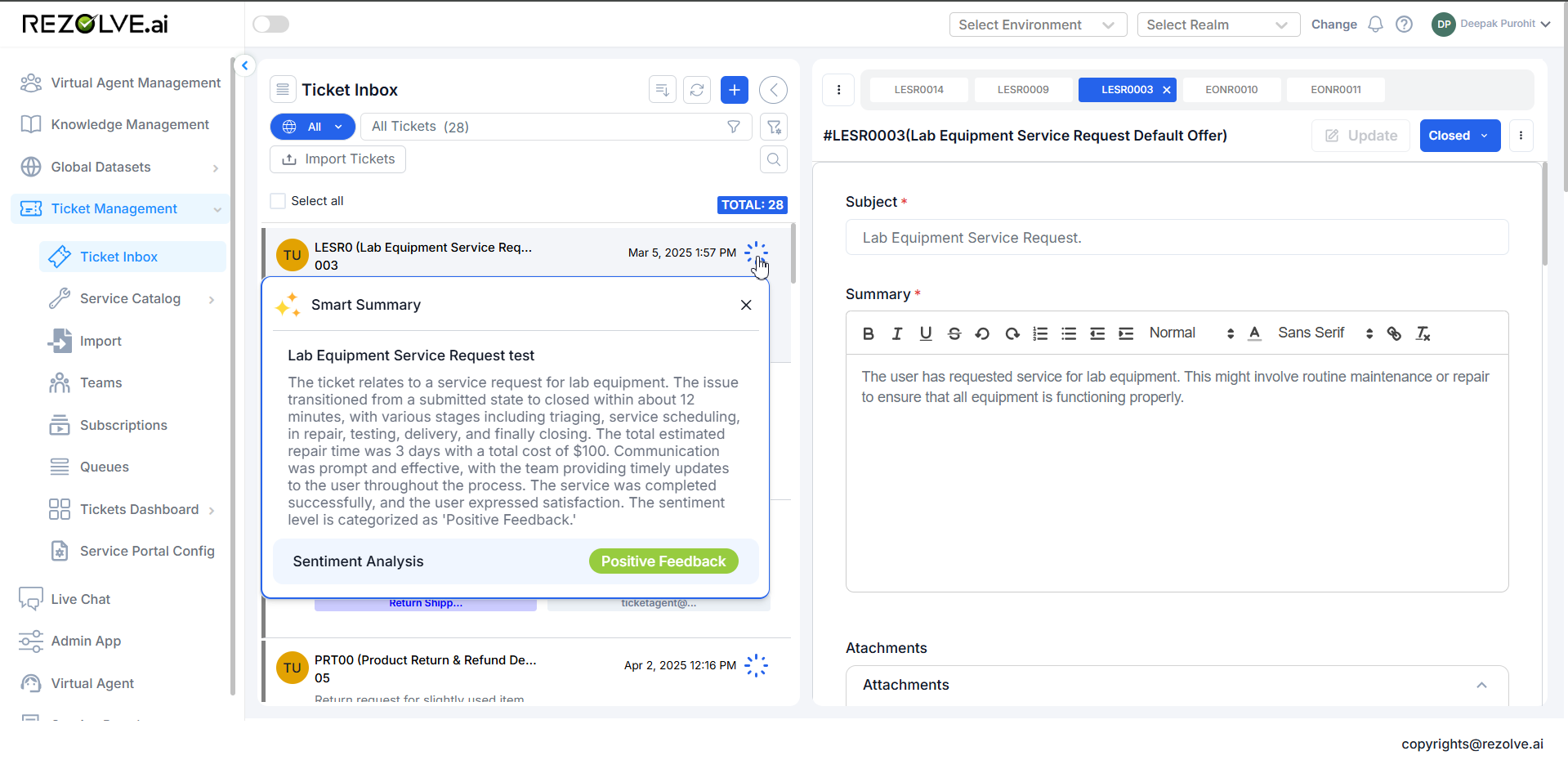Switch to the LESR0014 tab

click(x=918, y=90)
